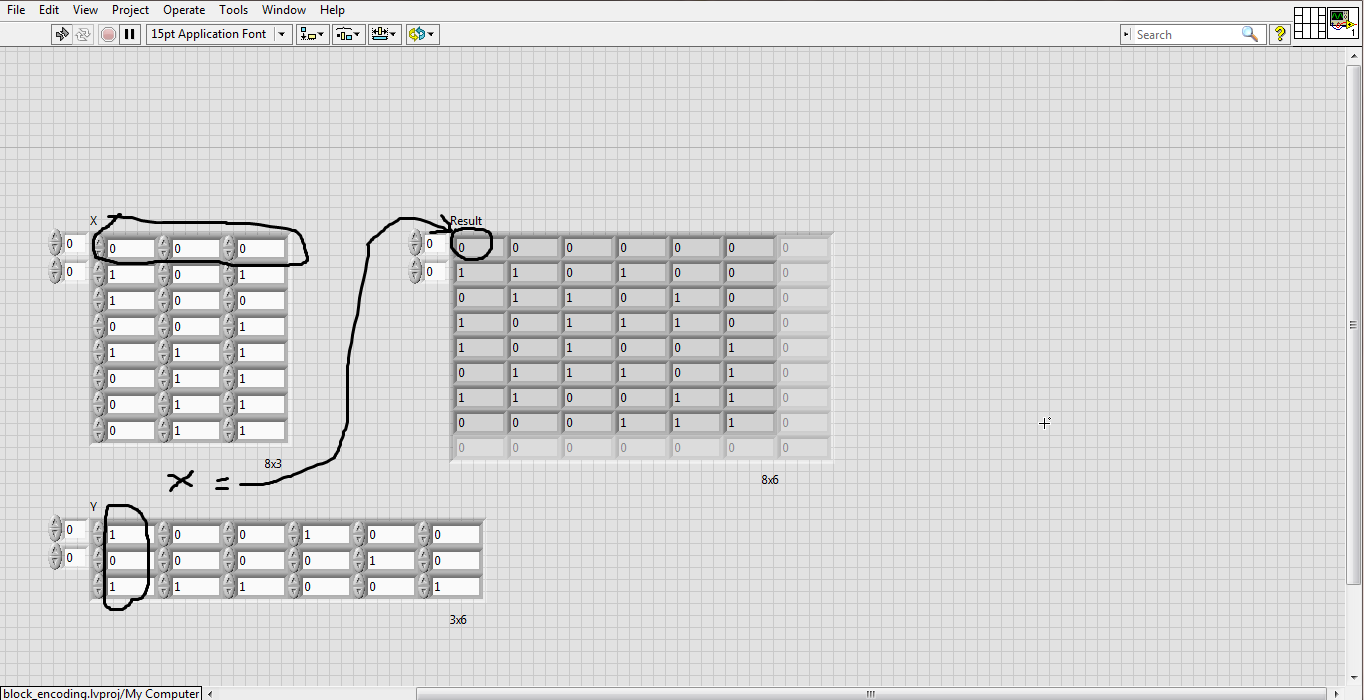Click the X array row index stepper
This screenshot has width=1364, height=700.
tap(55, 244)
